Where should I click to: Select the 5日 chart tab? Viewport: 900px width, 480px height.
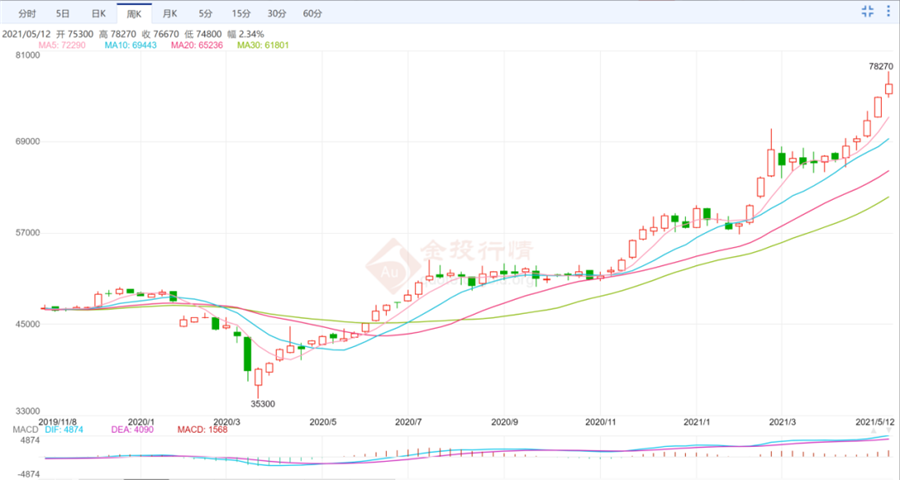[x=63, y=14]
